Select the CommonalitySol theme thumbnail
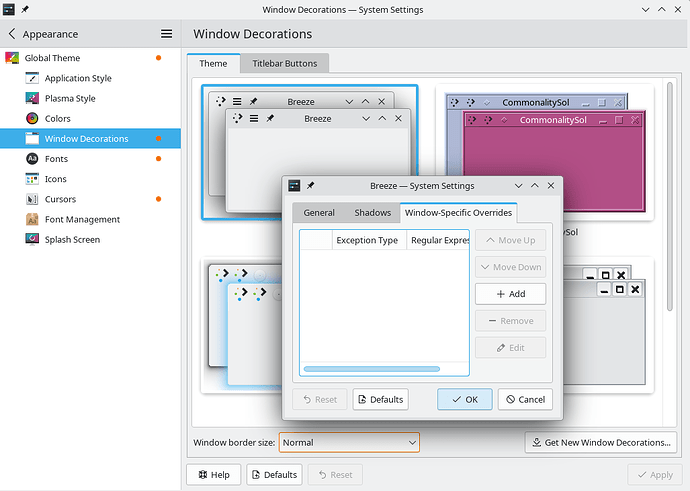 pos(545,152)
